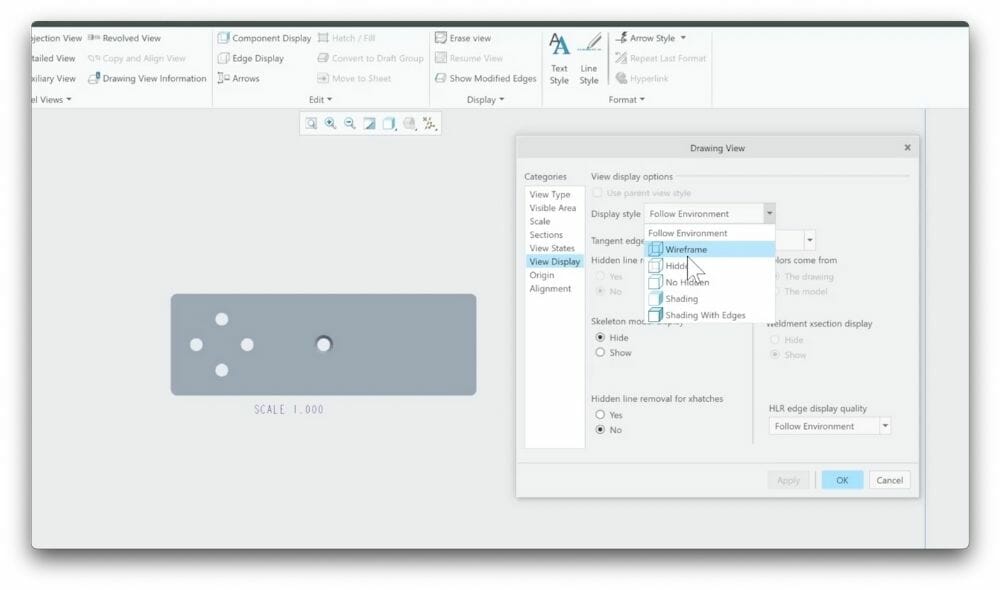Screen dimensions: 1000x590
Task: Open the HLR edge display quality dropdown
Action: pyautogui.click(x=884, y=425)
